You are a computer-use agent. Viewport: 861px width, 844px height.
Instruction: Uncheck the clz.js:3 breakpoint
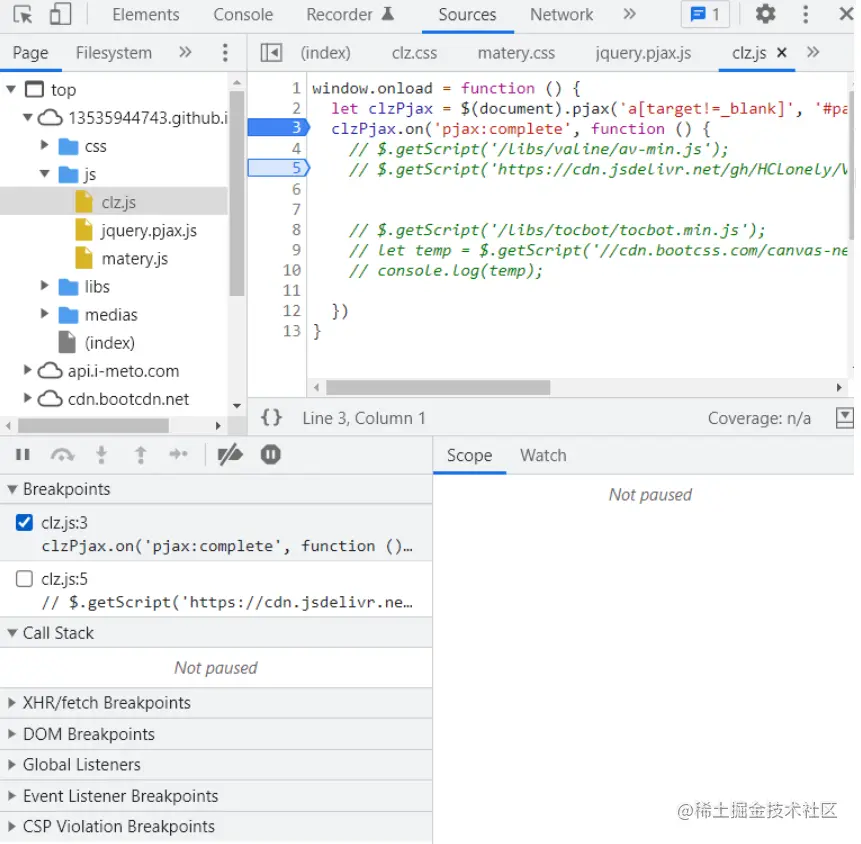[24, 522]
